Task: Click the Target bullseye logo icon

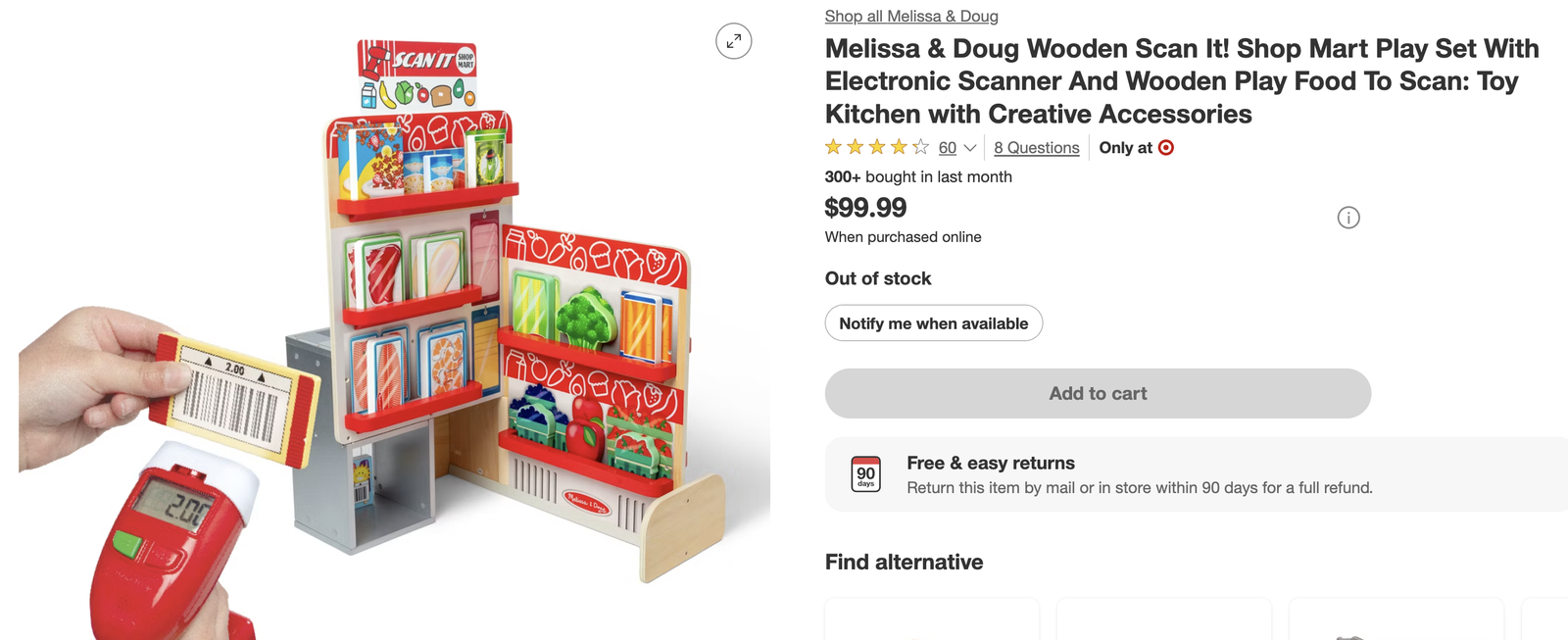Action: 1166,148
